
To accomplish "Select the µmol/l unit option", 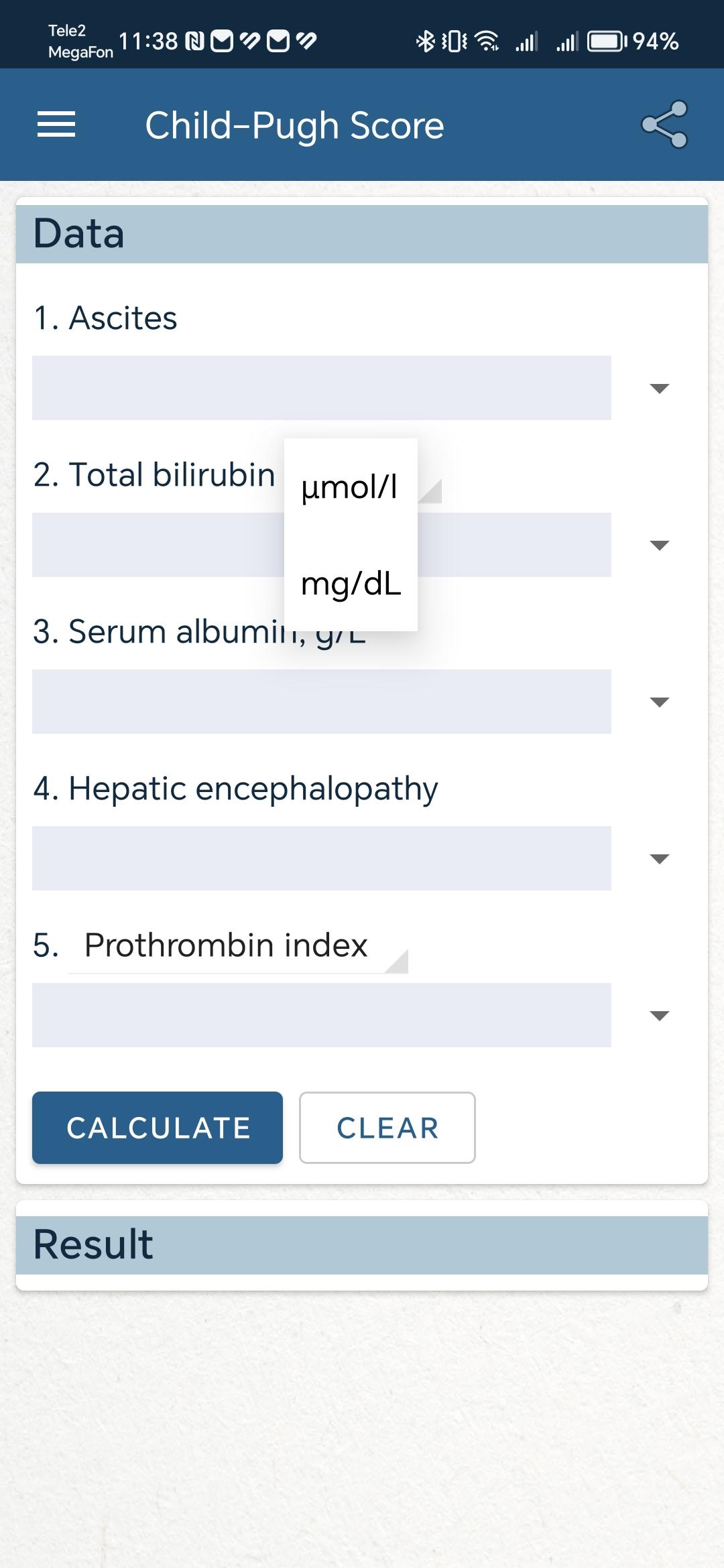I will click(351, 486).
